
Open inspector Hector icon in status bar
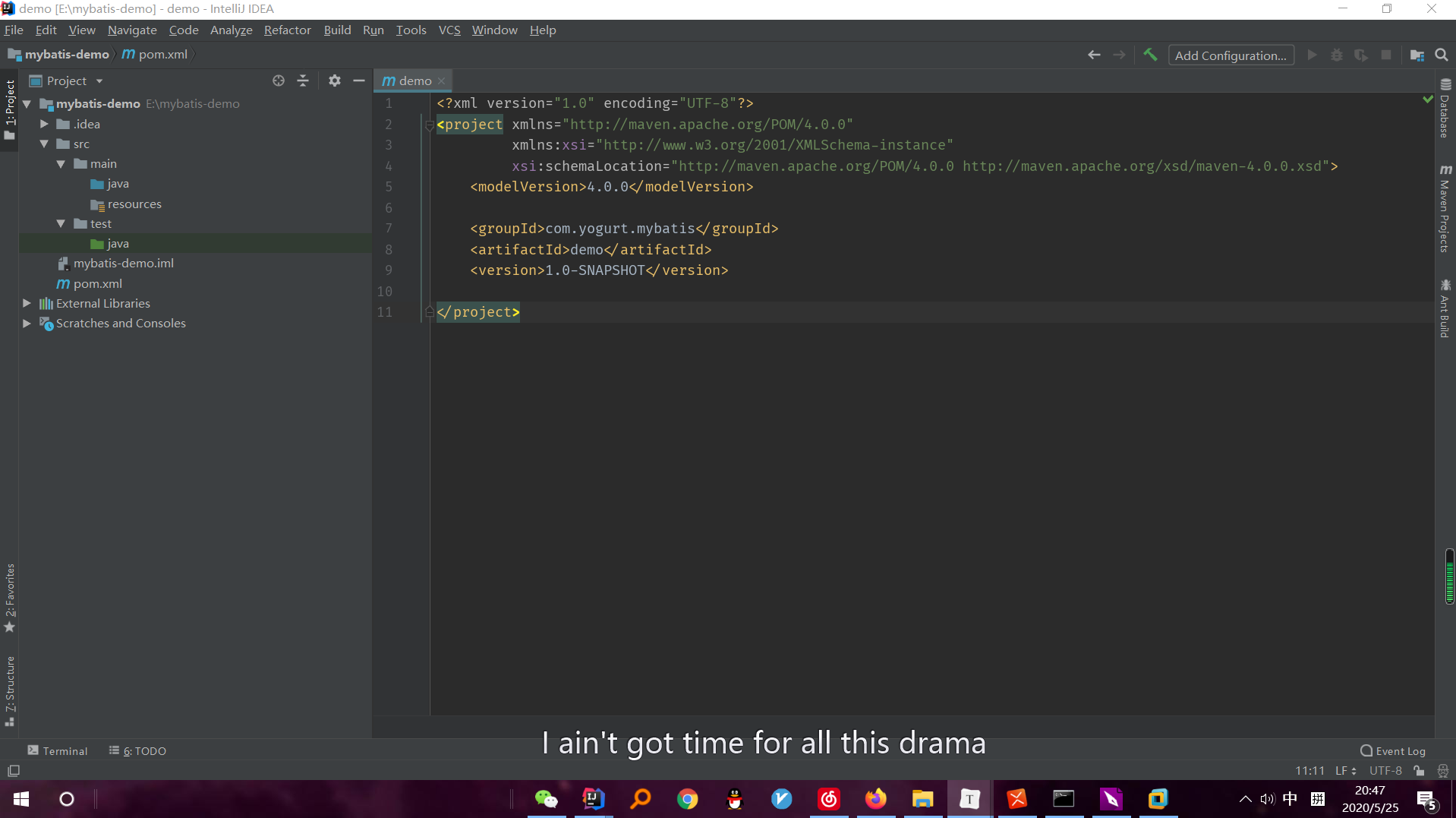coord(1442,770)
